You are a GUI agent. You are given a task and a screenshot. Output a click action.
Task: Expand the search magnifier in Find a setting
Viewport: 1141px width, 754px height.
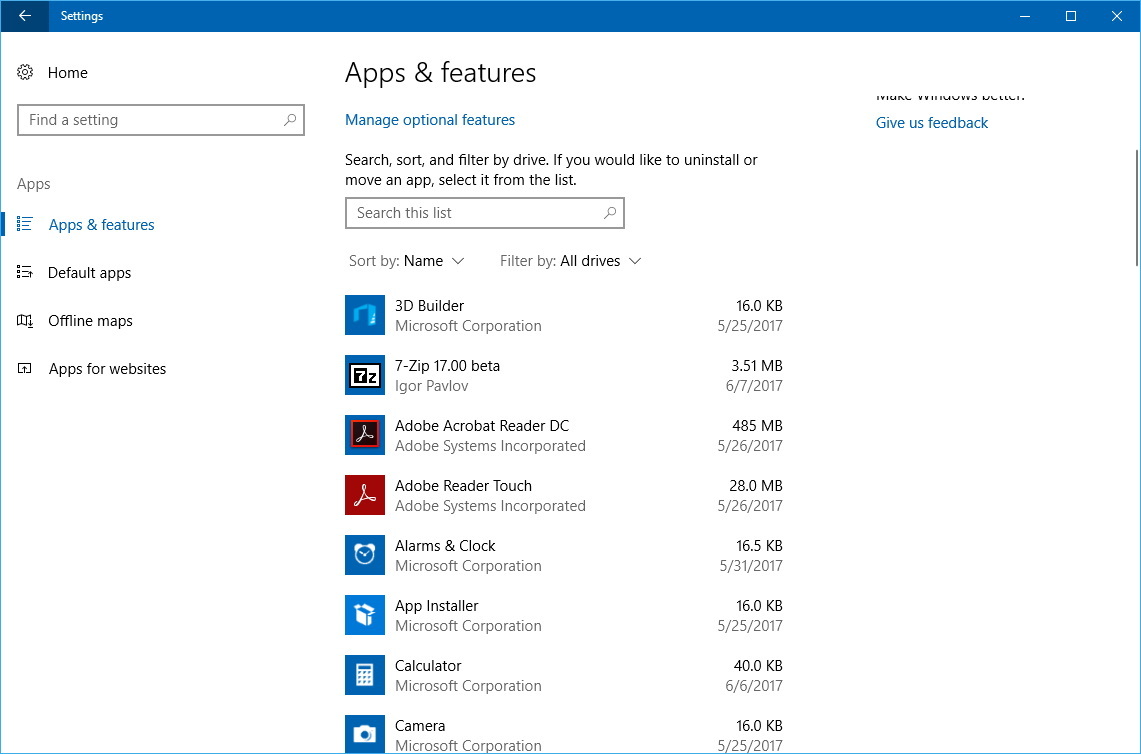coord(290,119)
